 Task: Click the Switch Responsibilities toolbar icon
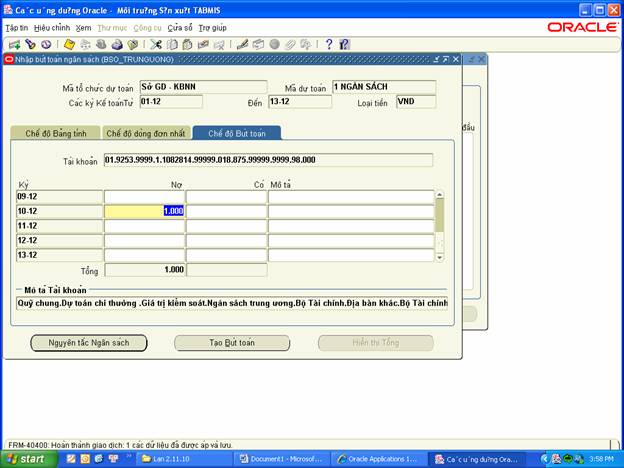(x=101, y=44)
